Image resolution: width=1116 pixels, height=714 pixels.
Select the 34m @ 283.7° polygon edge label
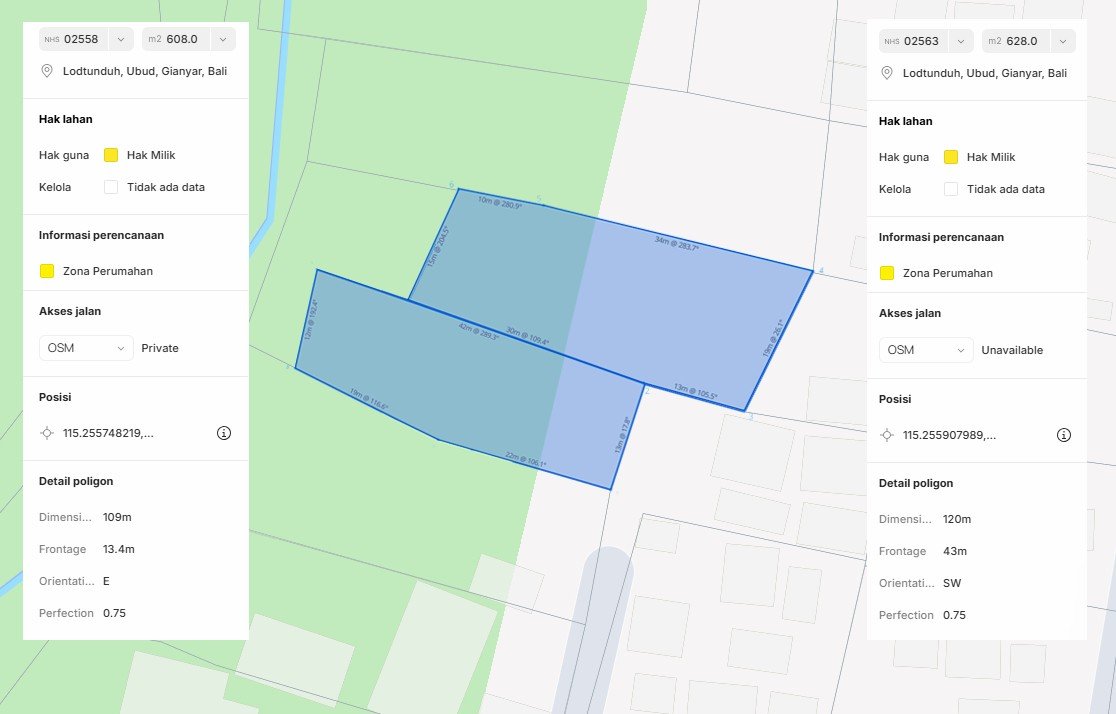click(676, 243)
